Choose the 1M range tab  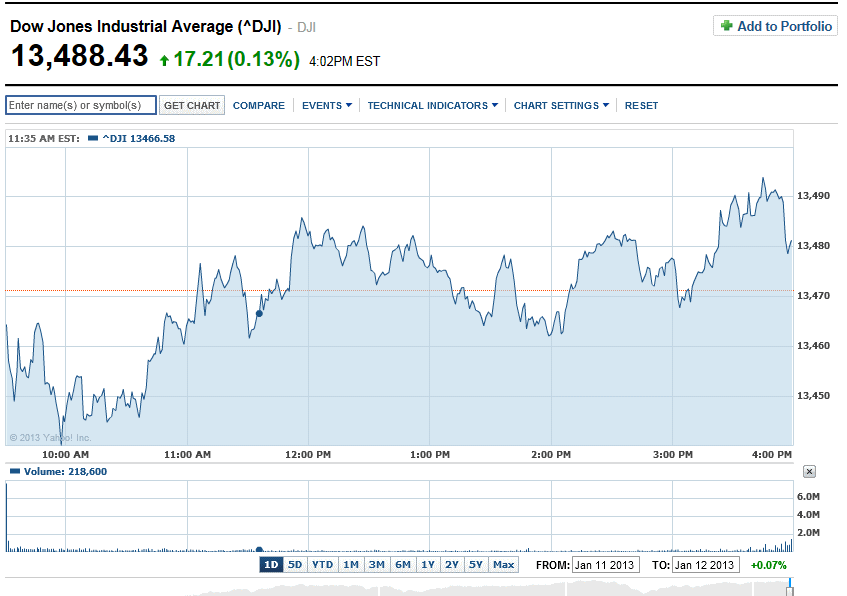coord(350,565)
